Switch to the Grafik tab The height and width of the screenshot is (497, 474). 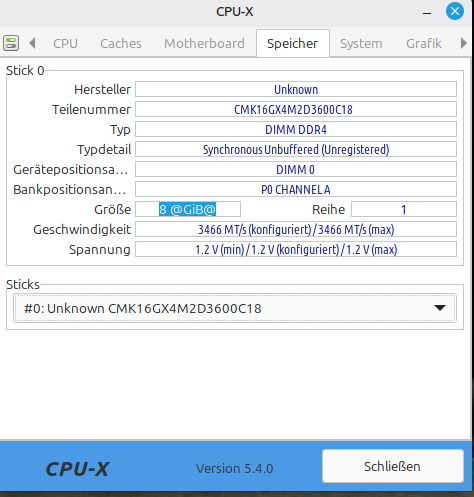coord(424,43)
